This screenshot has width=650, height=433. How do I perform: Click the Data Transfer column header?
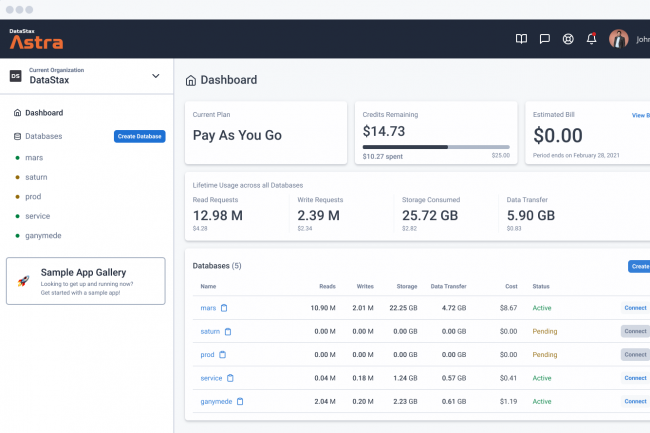[448, 286]
